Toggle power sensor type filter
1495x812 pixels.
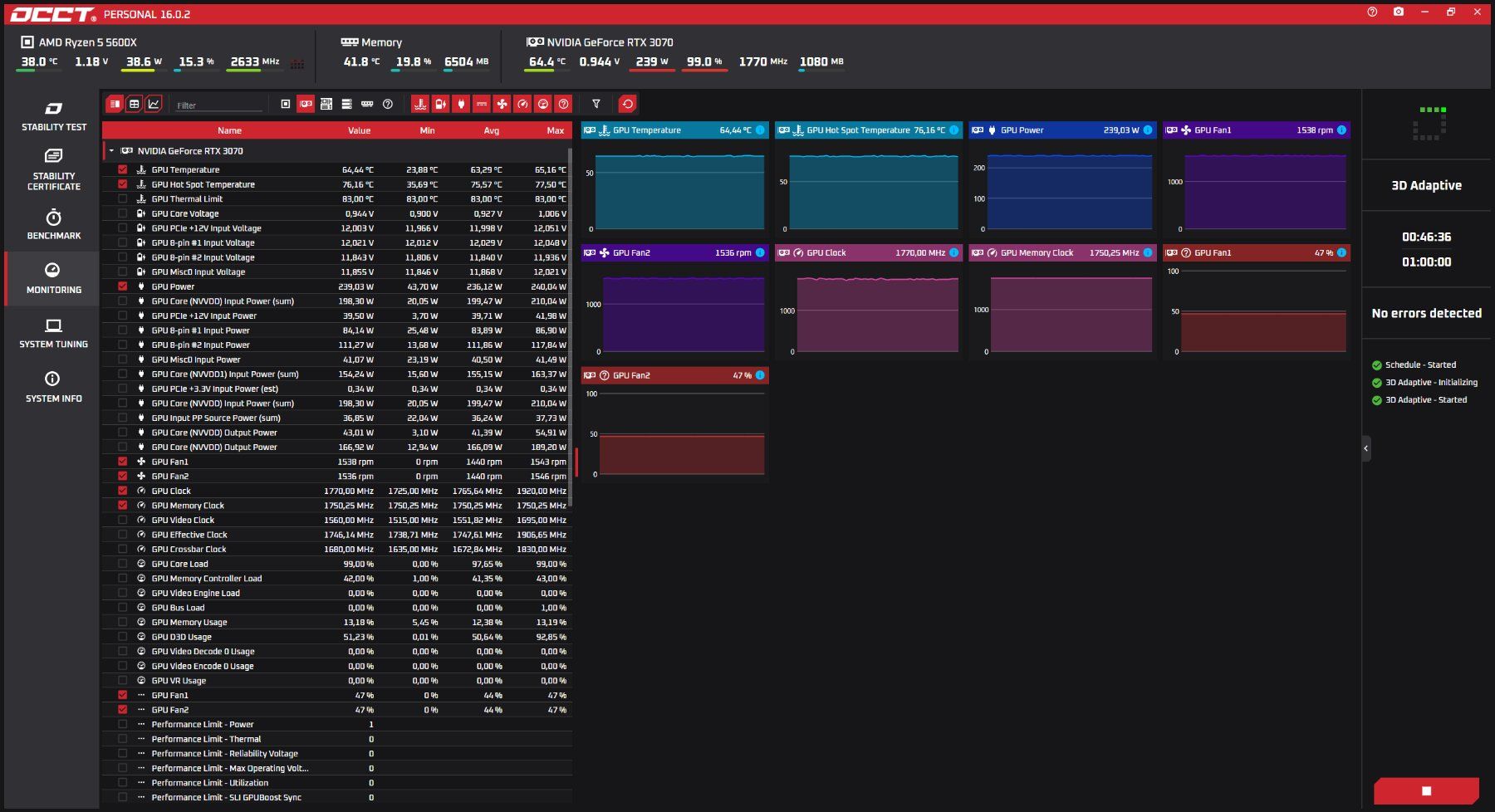tap(461, 104)
